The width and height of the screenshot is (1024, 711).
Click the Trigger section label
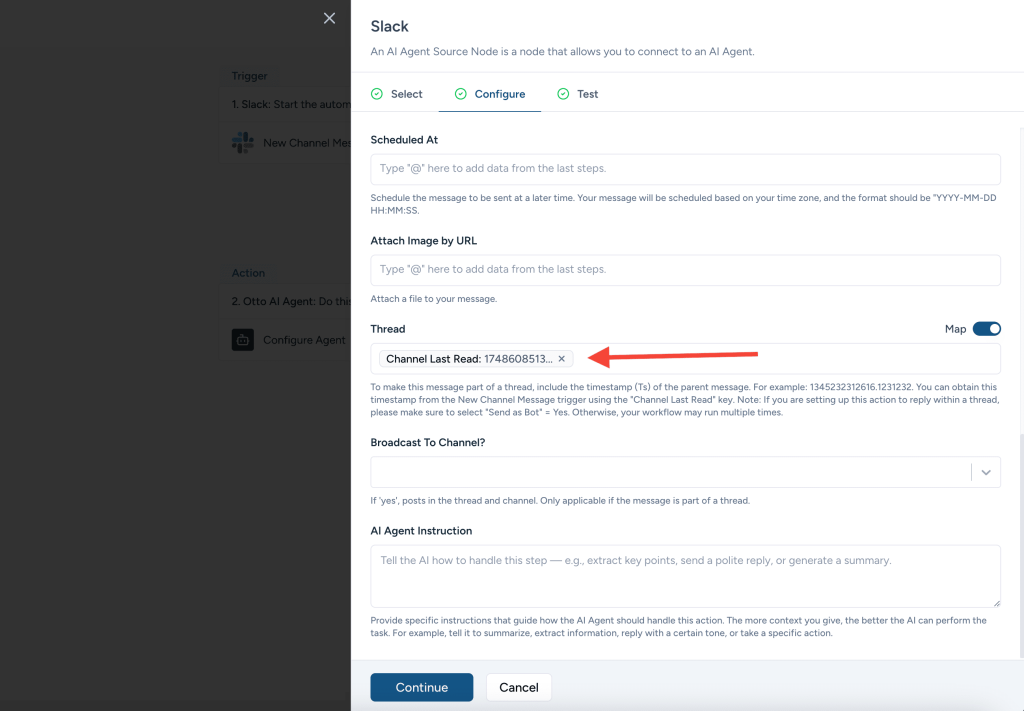coord(249,76)
